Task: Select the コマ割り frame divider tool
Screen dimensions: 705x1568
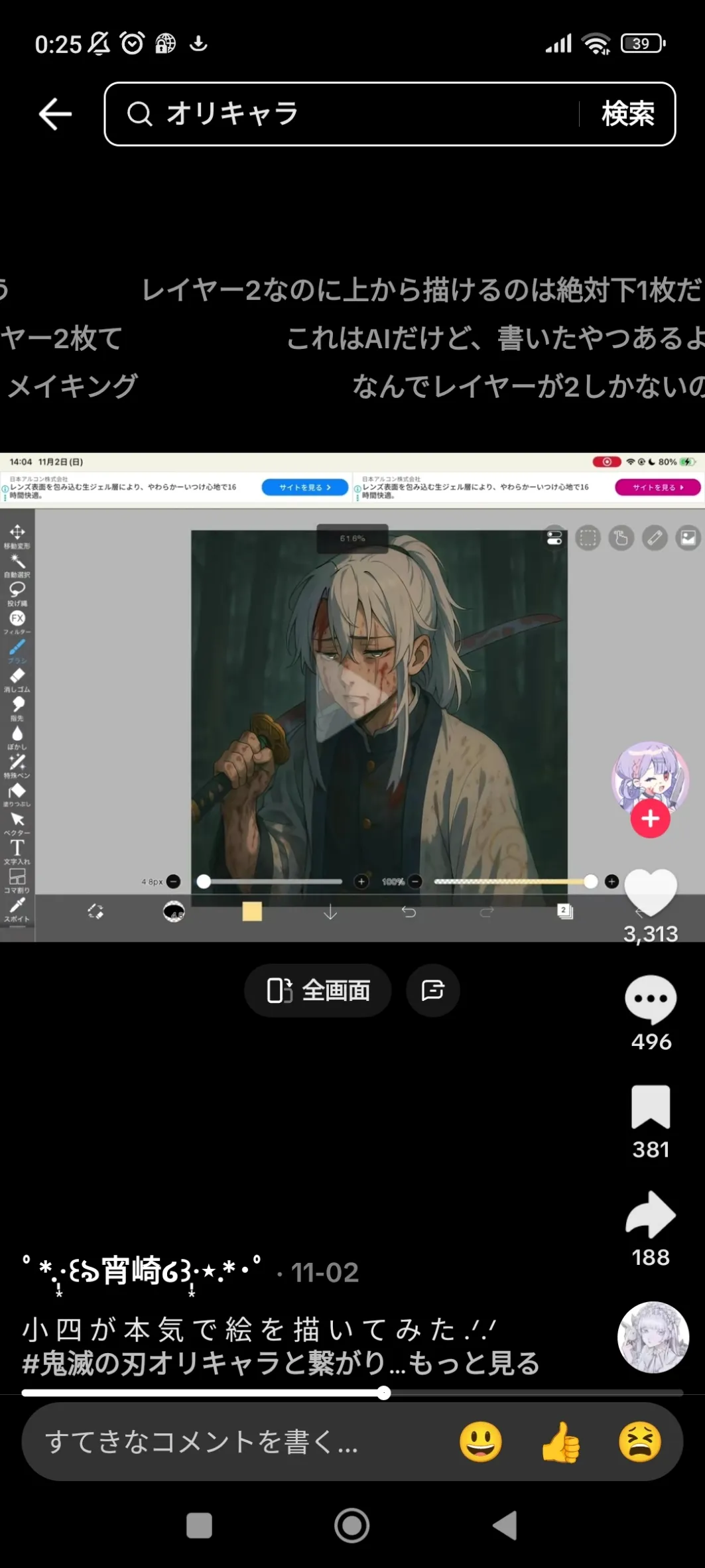Action: coord(17,880)
